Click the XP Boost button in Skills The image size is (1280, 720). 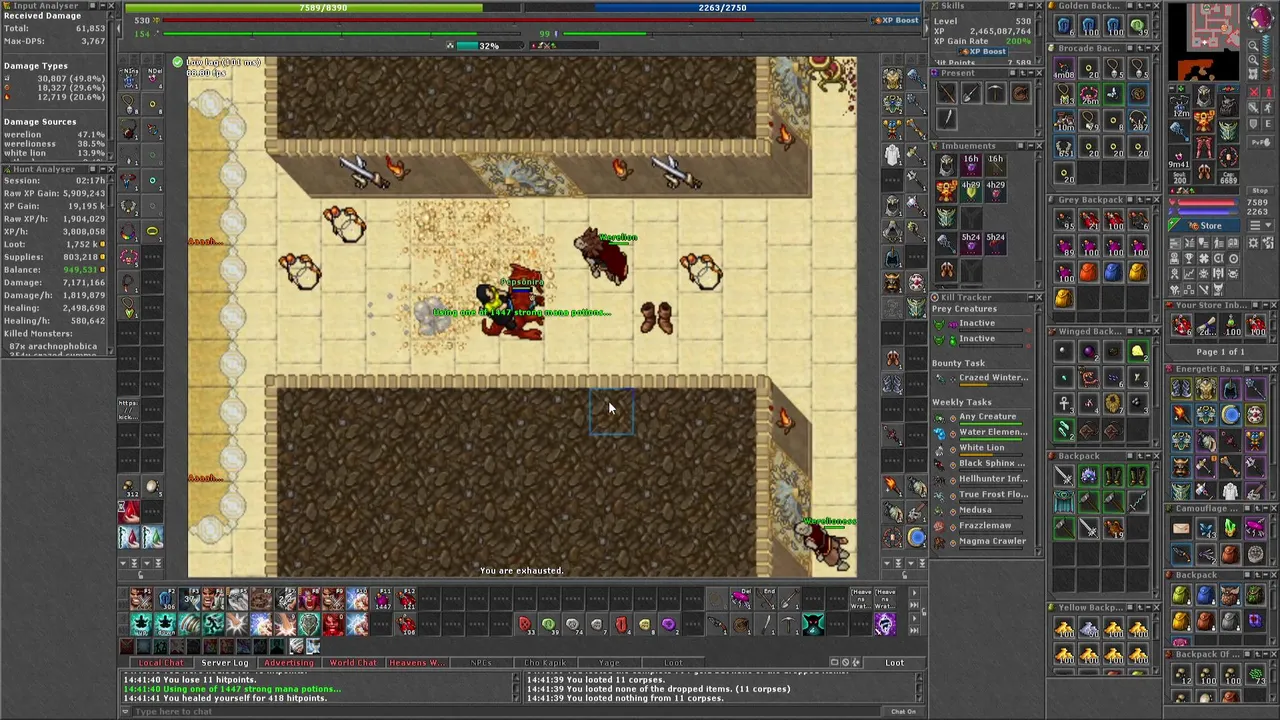click(x=984, y=52)
